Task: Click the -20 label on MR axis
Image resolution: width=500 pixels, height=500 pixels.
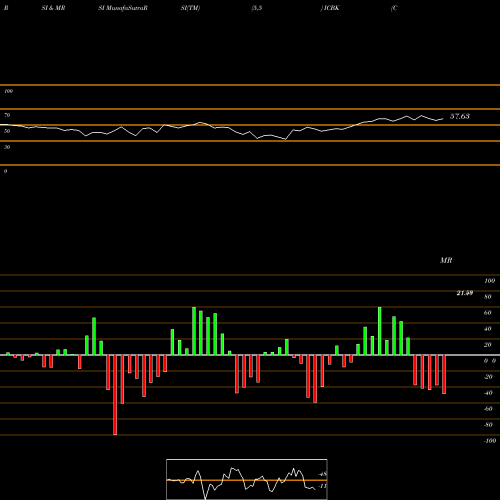Action: (488, 377)
